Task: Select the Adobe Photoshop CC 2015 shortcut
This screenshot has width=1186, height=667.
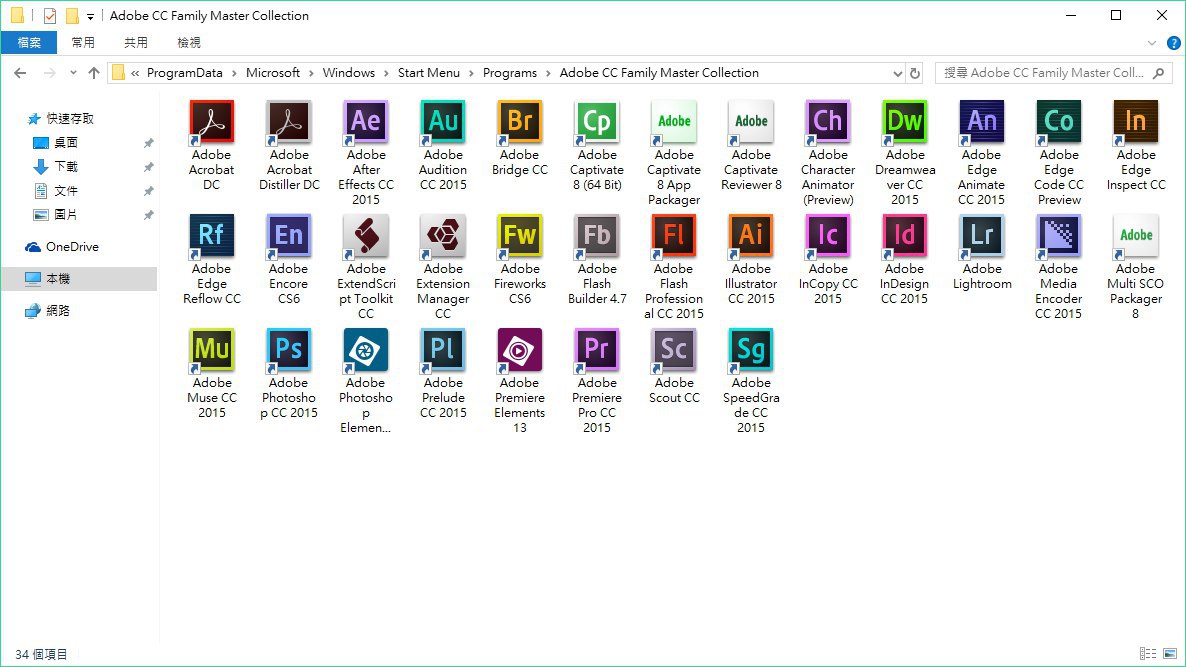Action: pyautogui.click(x=289, y=350)
